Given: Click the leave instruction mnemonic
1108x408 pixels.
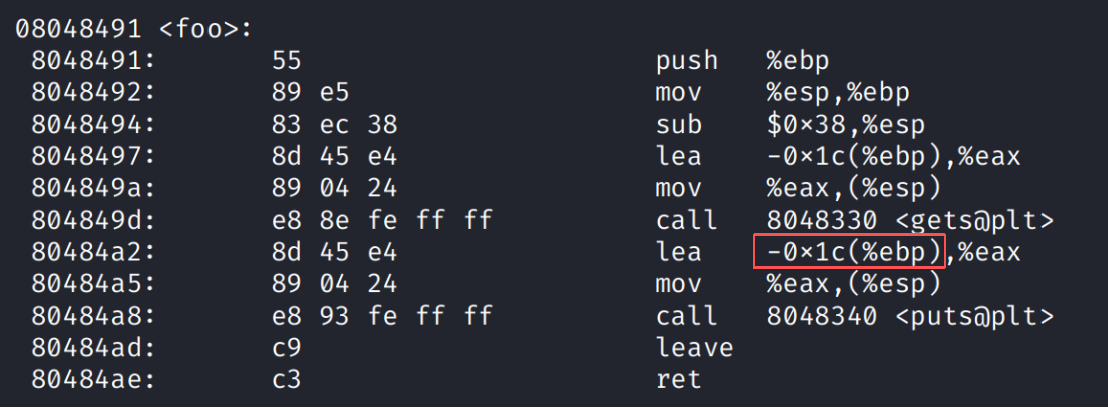Looking at the screenshot, I should (x=694, y=348).
